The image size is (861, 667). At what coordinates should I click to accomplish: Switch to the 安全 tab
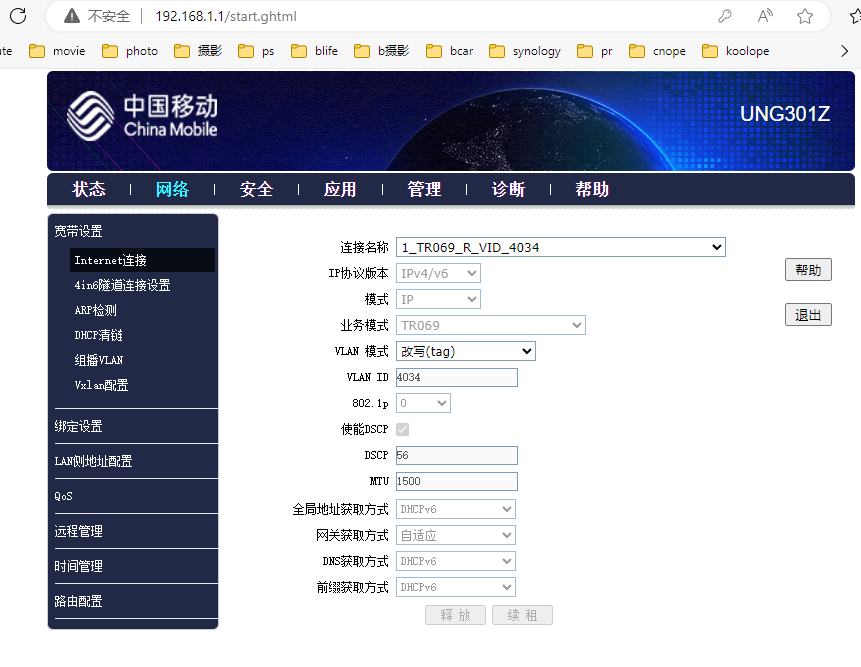[256, 189]
